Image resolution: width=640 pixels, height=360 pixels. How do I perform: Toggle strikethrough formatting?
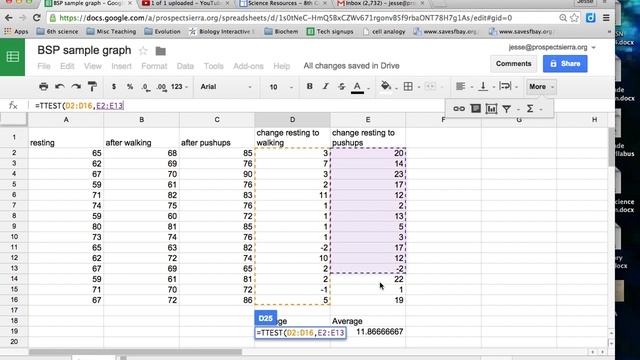click(x=341, y=87)
